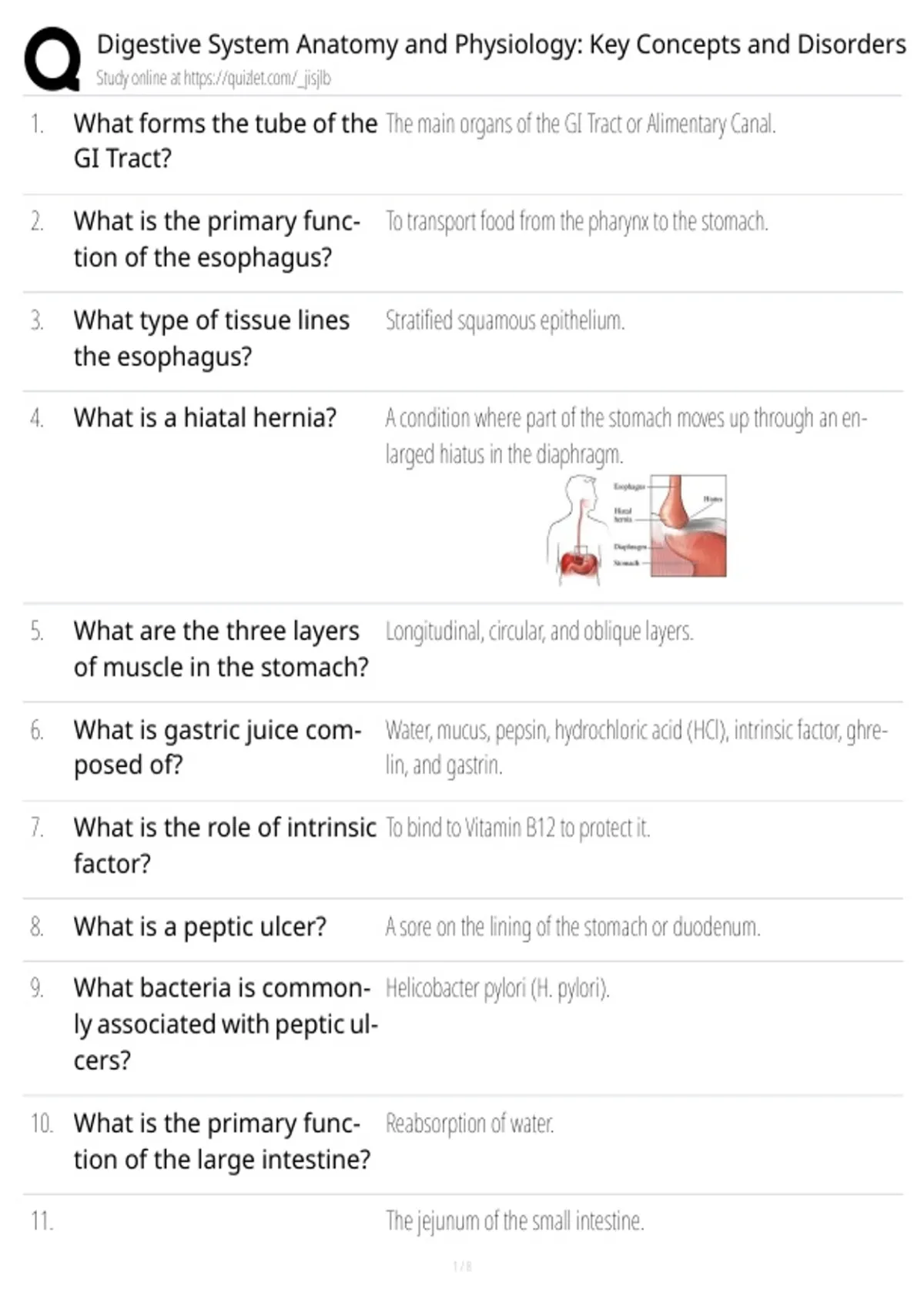Click the page number at bottom
This screenshot has width=924, height=1309.
point(462,1266)
